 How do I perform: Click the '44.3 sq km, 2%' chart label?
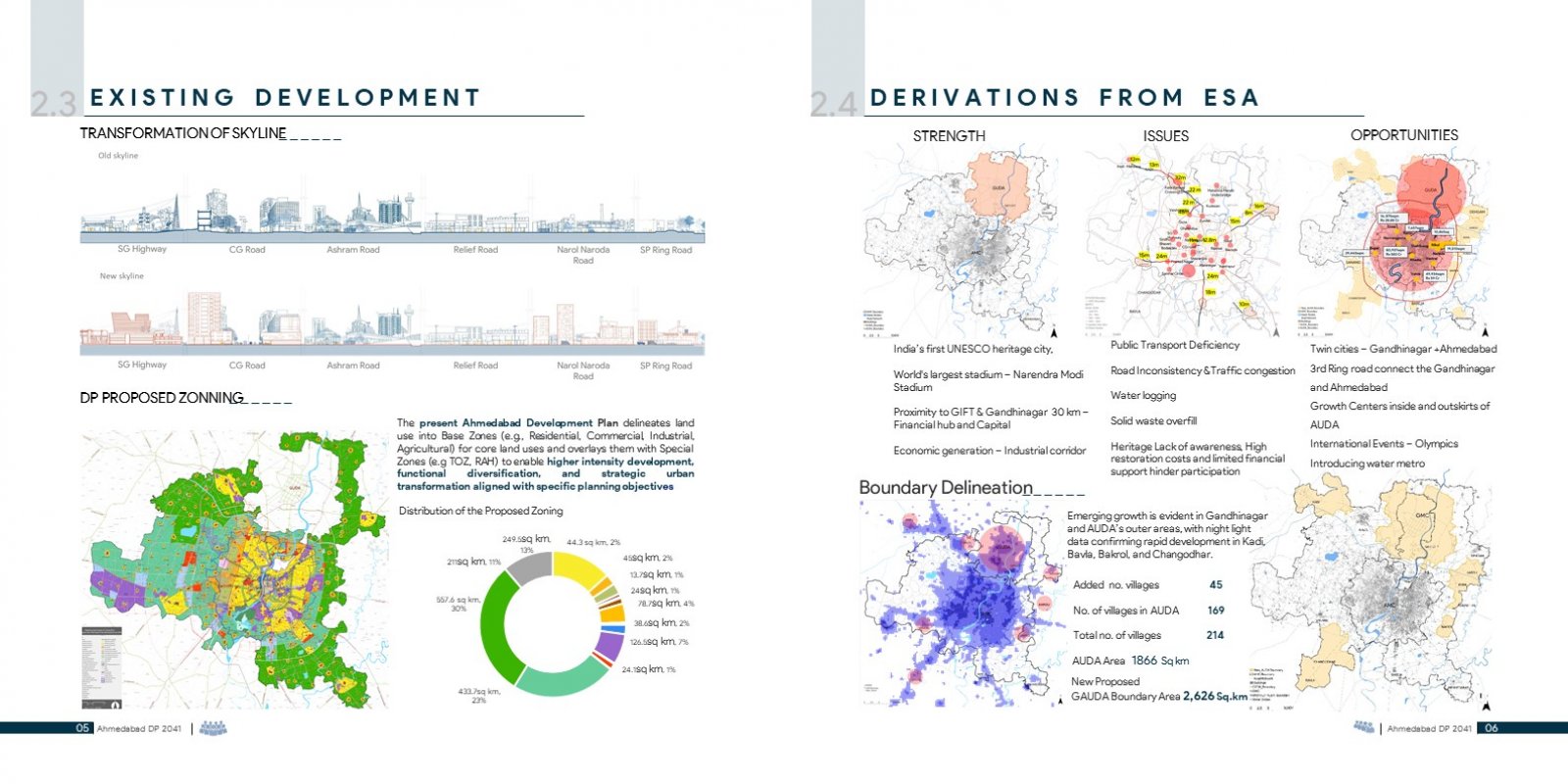click(594, 542)
